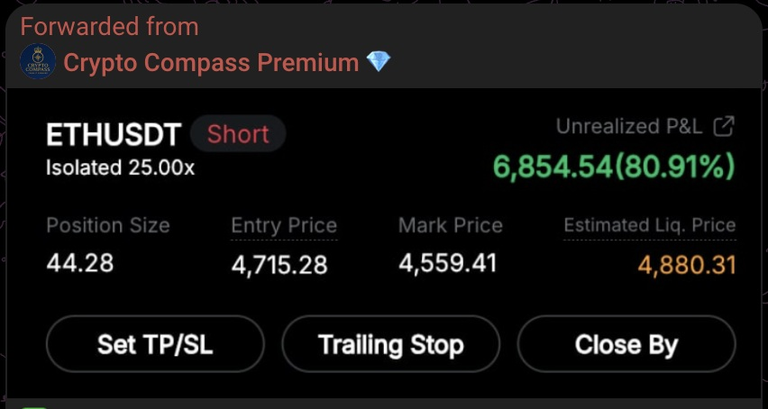
Task: Open the Crypto Compass Premium channel link
Action: [211, 63]
